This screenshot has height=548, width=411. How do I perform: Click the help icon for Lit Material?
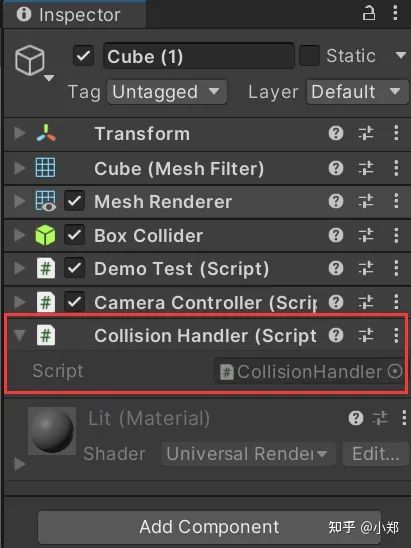click(x=356, y=418)
